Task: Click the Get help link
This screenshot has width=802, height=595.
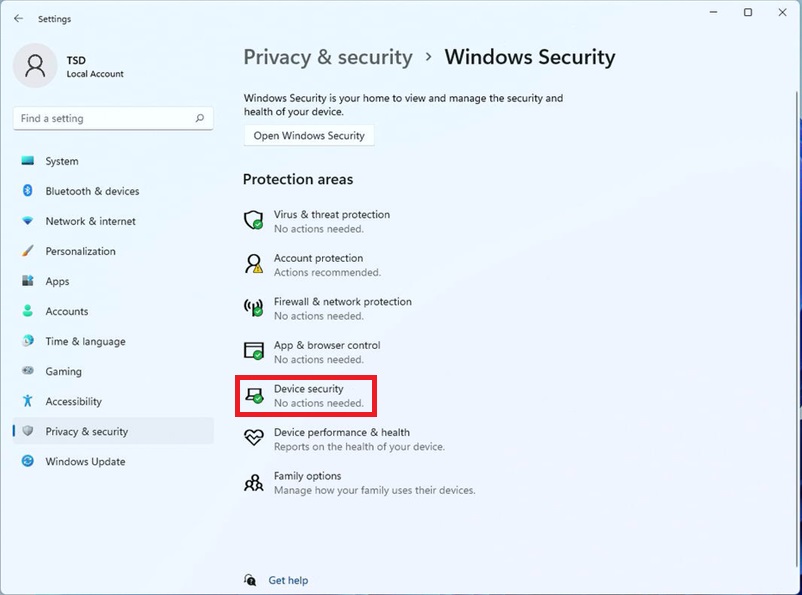Action: pos(288,580)
